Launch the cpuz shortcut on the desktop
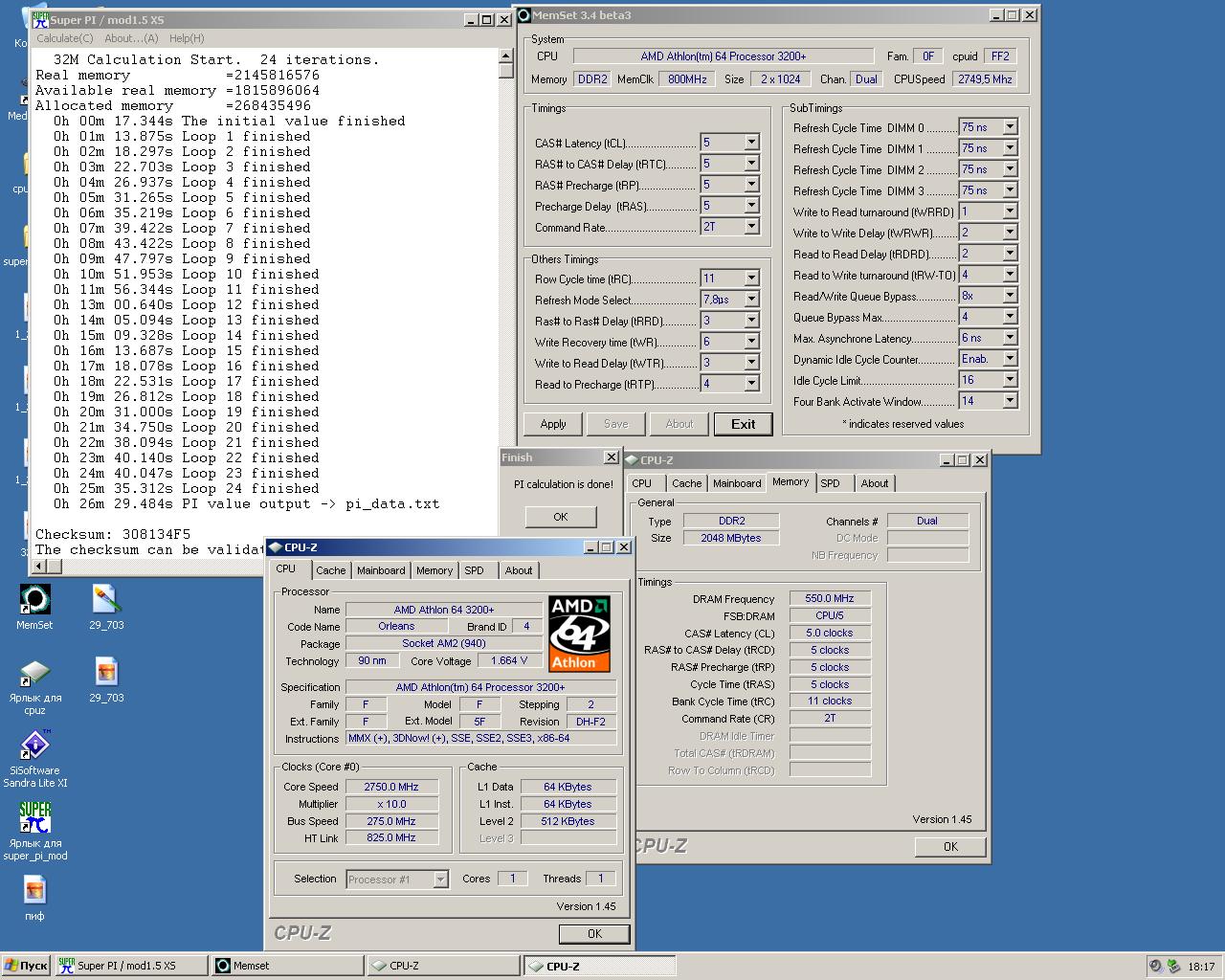This screenshot has width=1225, height=980. [34, 673]
